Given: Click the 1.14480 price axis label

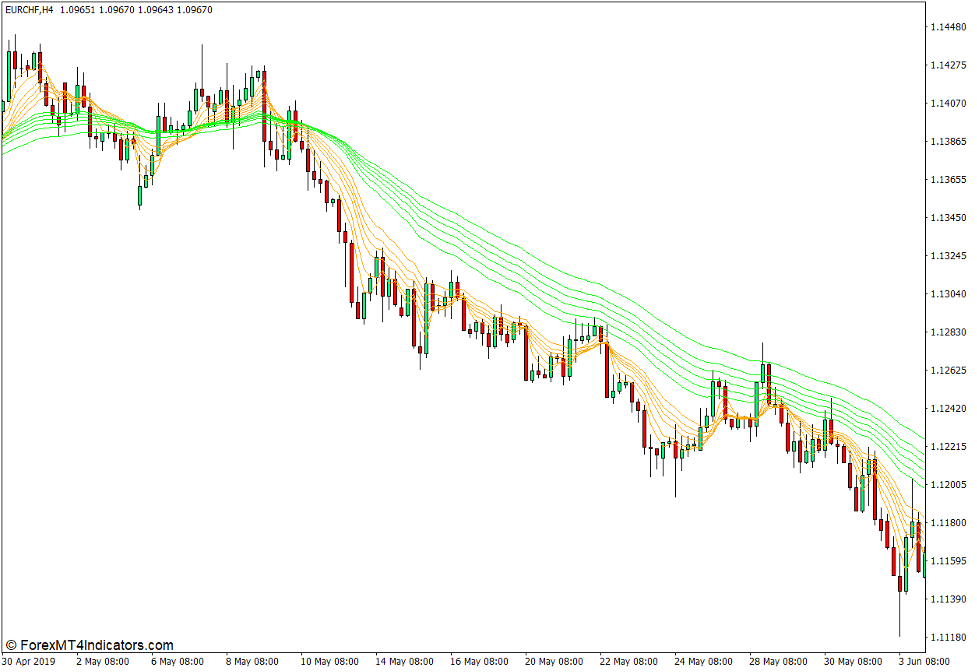Looking at the screenshot, I should pyautogui.click(x=946, y=27).
